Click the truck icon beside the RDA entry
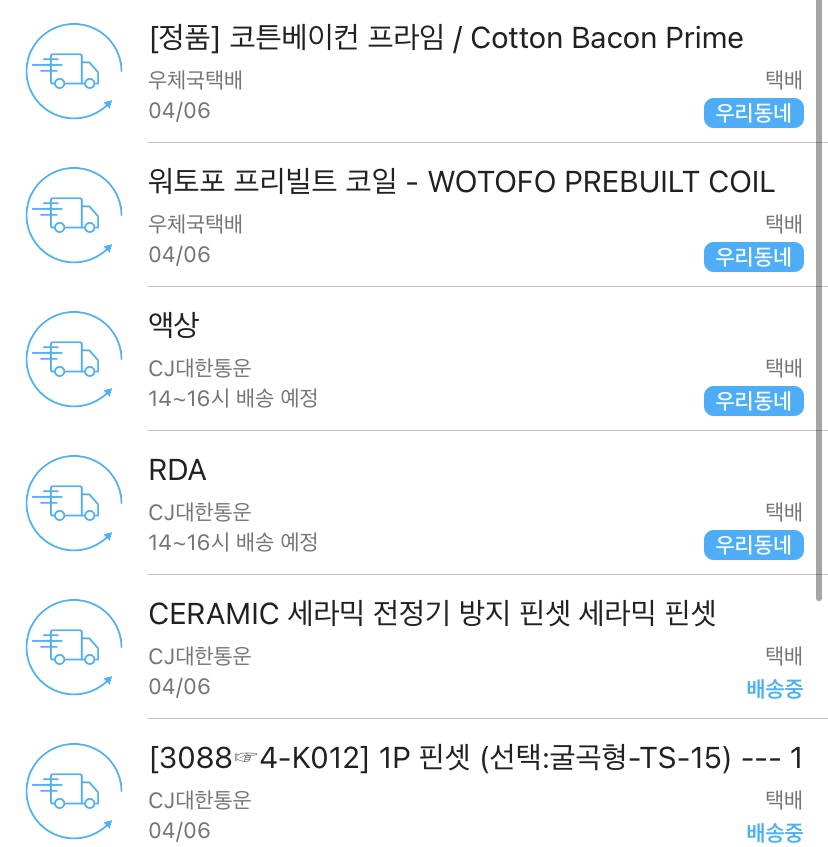828x847 pixels. pos(67,503)
